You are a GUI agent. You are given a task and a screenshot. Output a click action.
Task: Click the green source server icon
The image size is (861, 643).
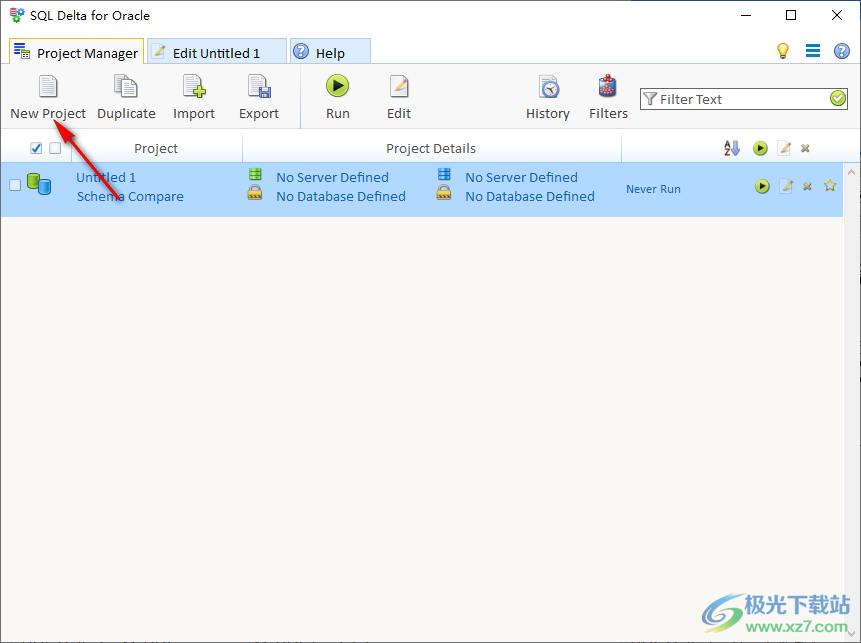(x=255, y=175)
